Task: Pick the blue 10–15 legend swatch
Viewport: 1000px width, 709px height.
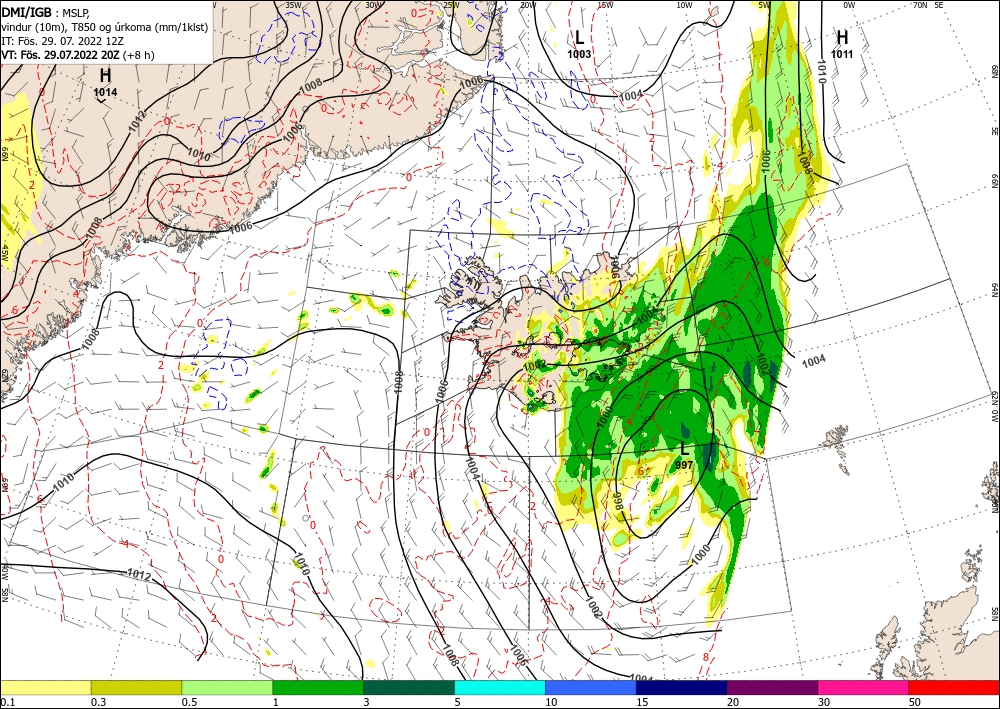Action: (591, 687)
